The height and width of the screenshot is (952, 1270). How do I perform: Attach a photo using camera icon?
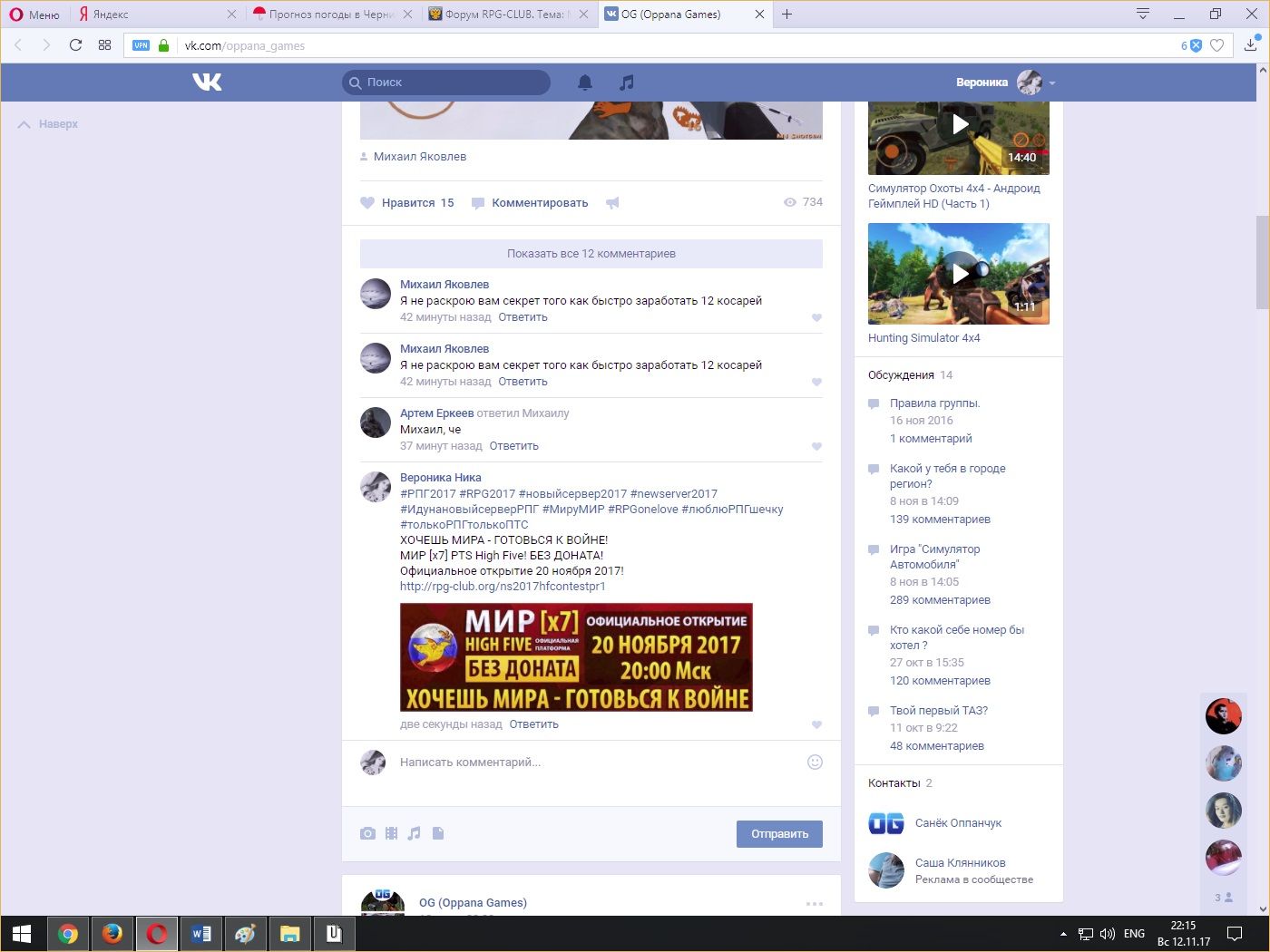(367, 833)
